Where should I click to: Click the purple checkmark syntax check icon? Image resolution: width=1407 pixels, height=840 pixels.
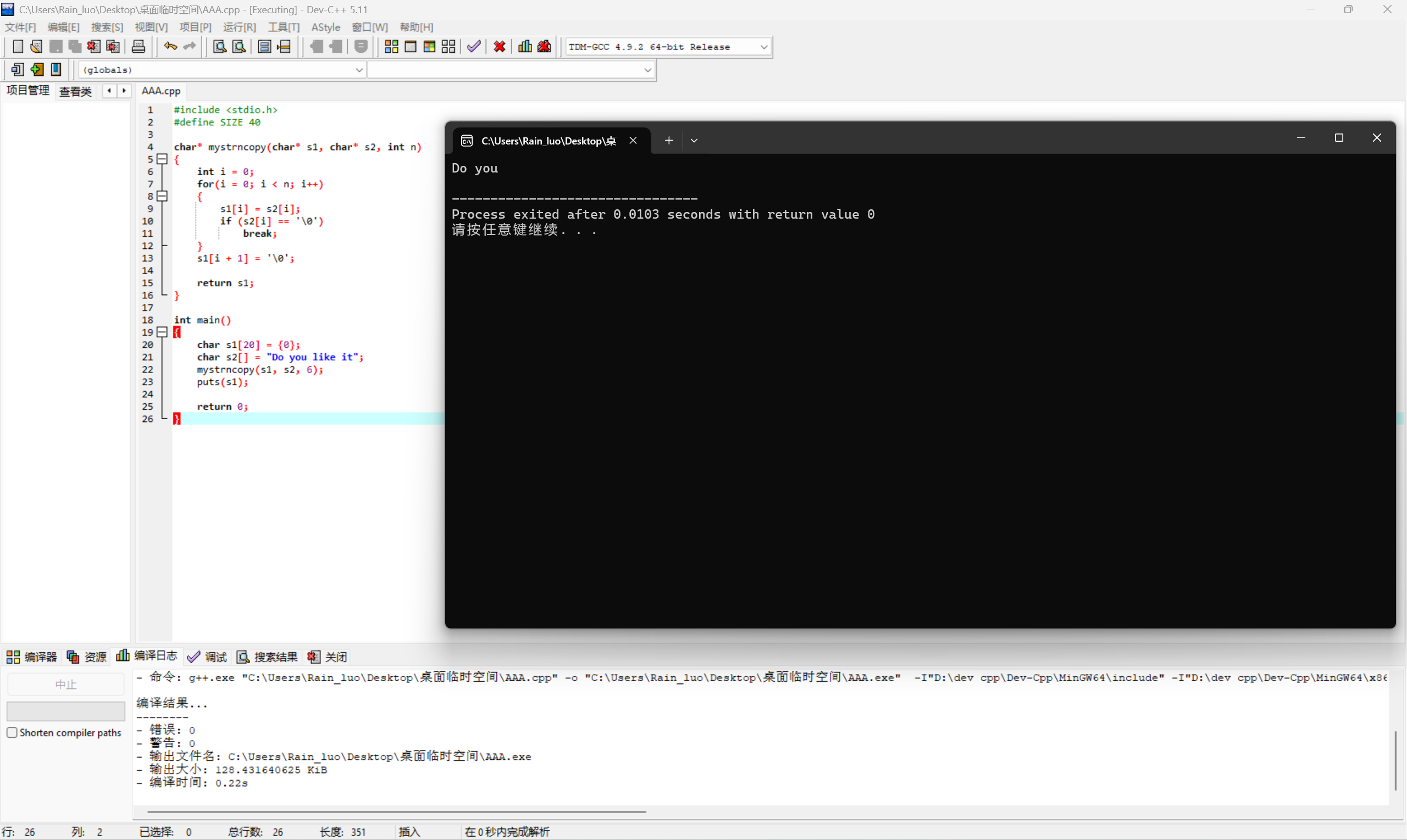(x=474, y=46)
